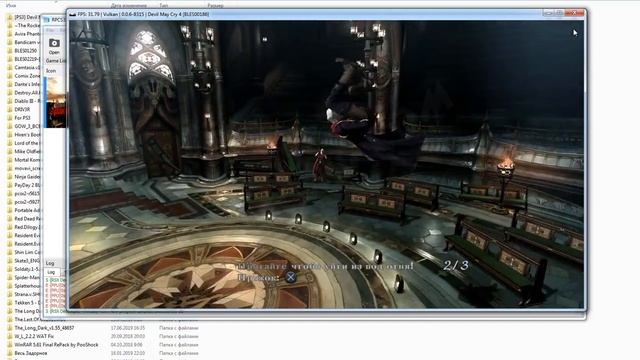Sort Explorer list by the Имя column

[11, 6]
